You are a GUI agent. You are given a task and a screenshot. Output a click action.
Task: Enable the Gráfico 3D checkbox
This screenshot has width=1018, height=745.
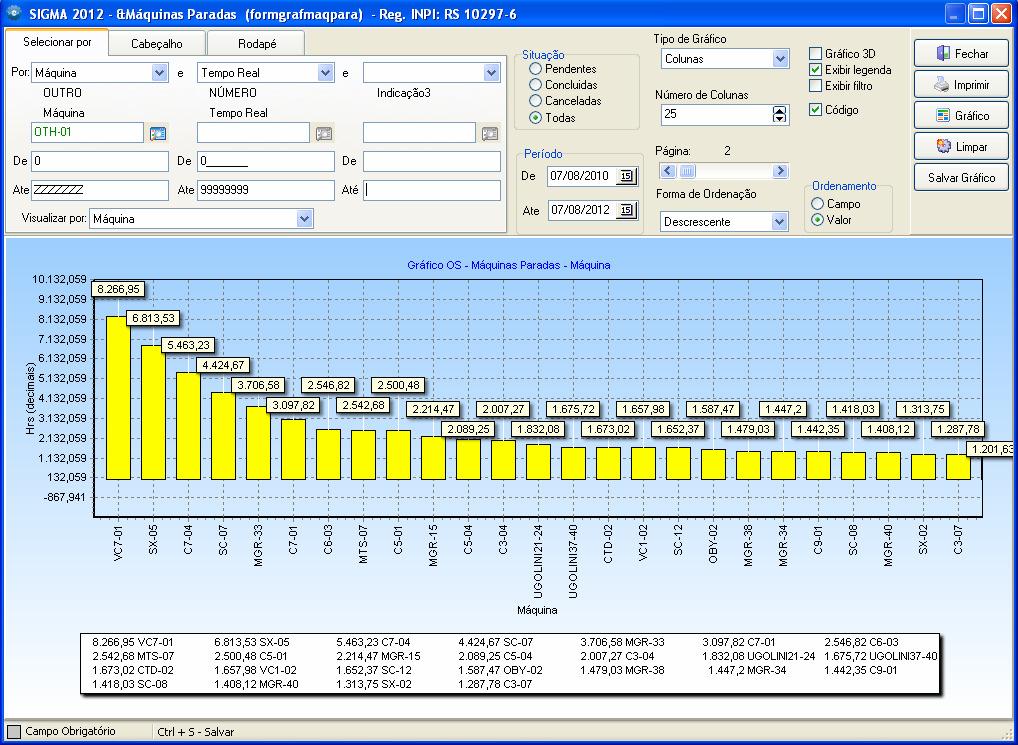[815, 54]
